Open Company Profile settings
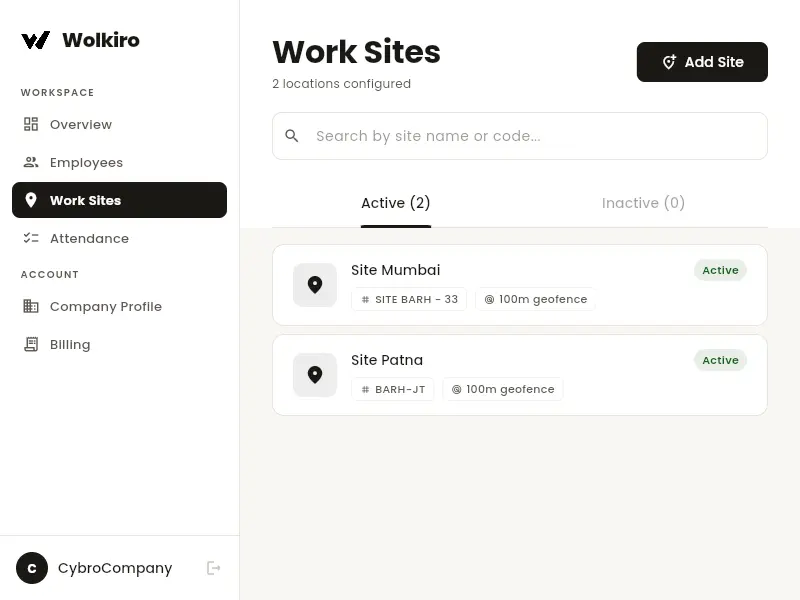The image size is (800, 600). [x=119, y=306]
